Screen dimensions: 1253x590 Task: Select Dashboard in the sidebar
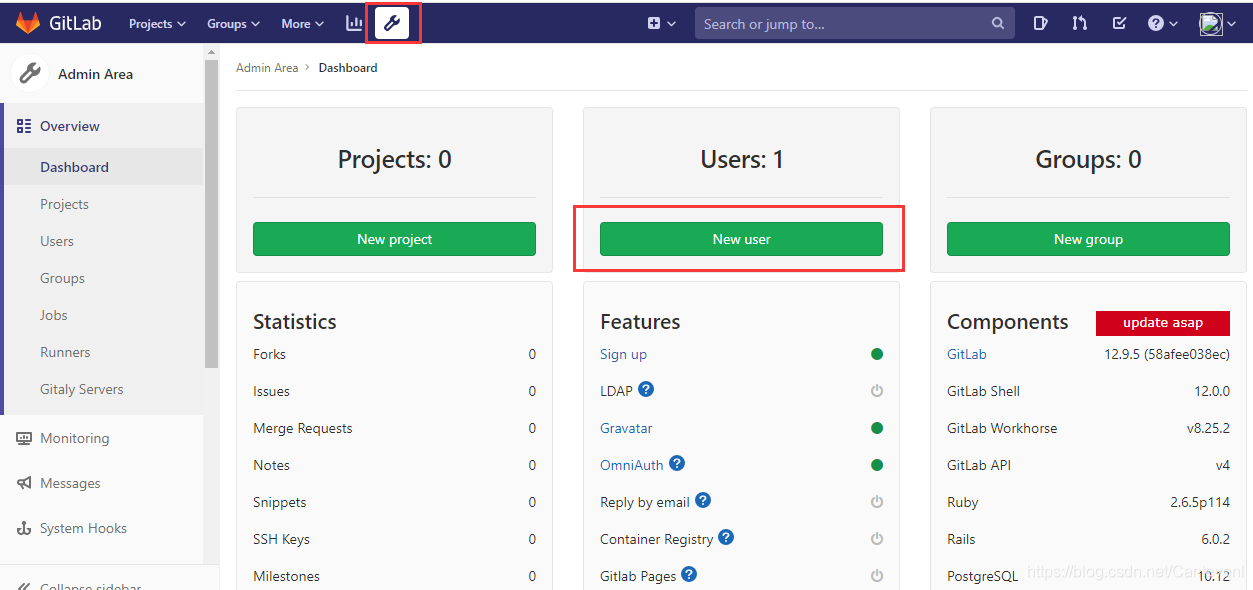pyautogui.click(x=104, y=167)
